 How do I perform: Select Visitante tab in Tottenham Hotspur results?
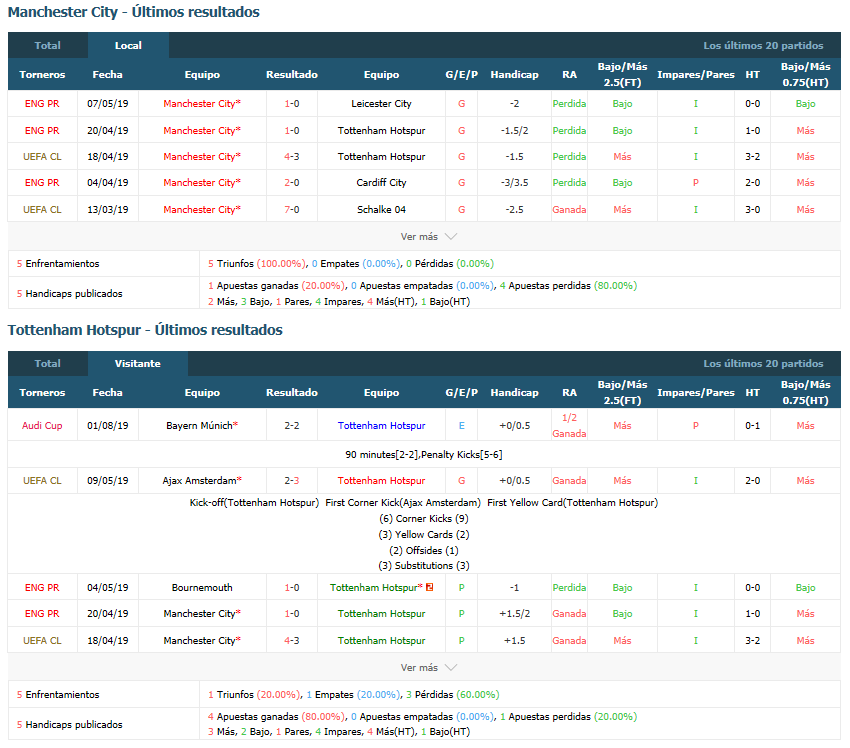click(x=138, y=364)
